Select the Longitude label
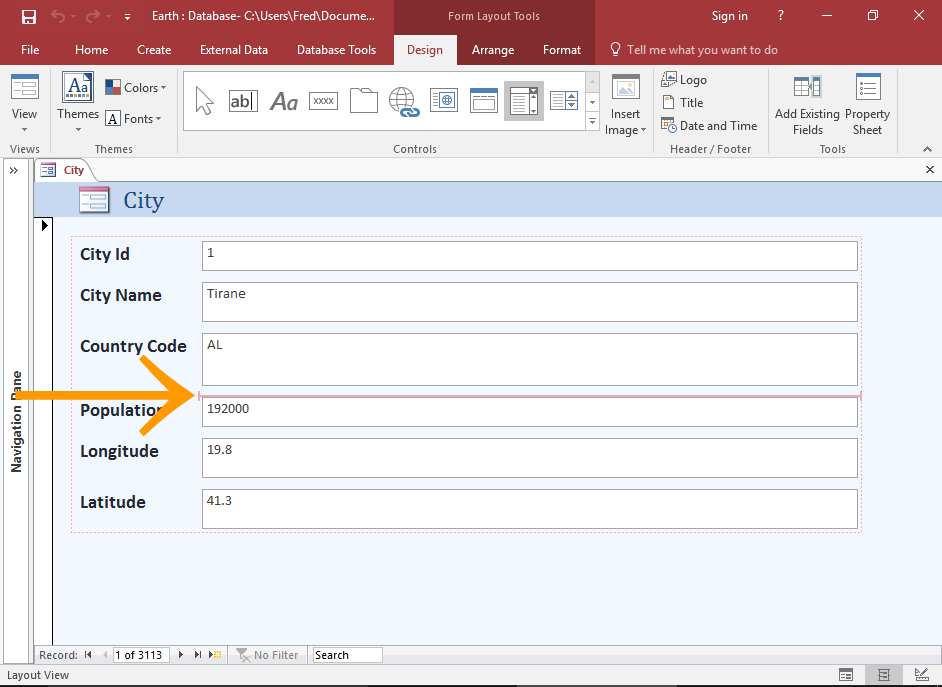942x687 pixels. [x=120, y=452]
